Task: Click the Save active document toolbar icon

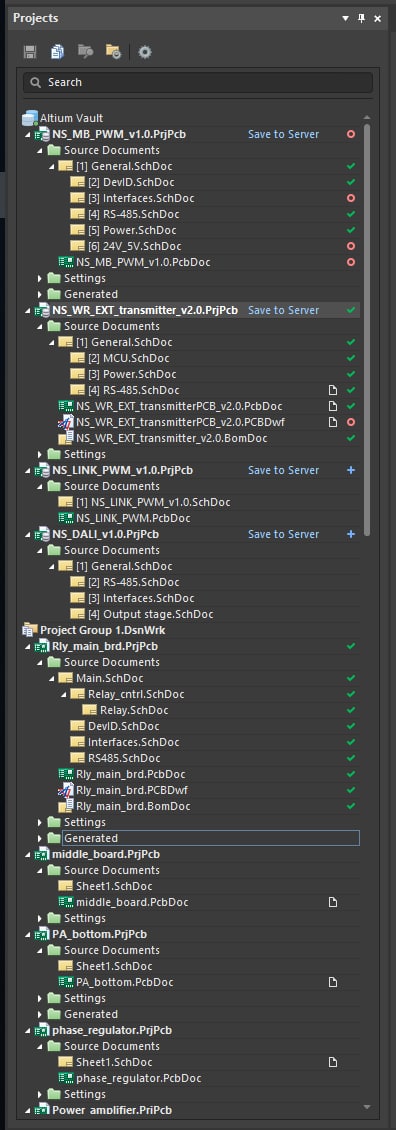Action: tap(30, 51)
